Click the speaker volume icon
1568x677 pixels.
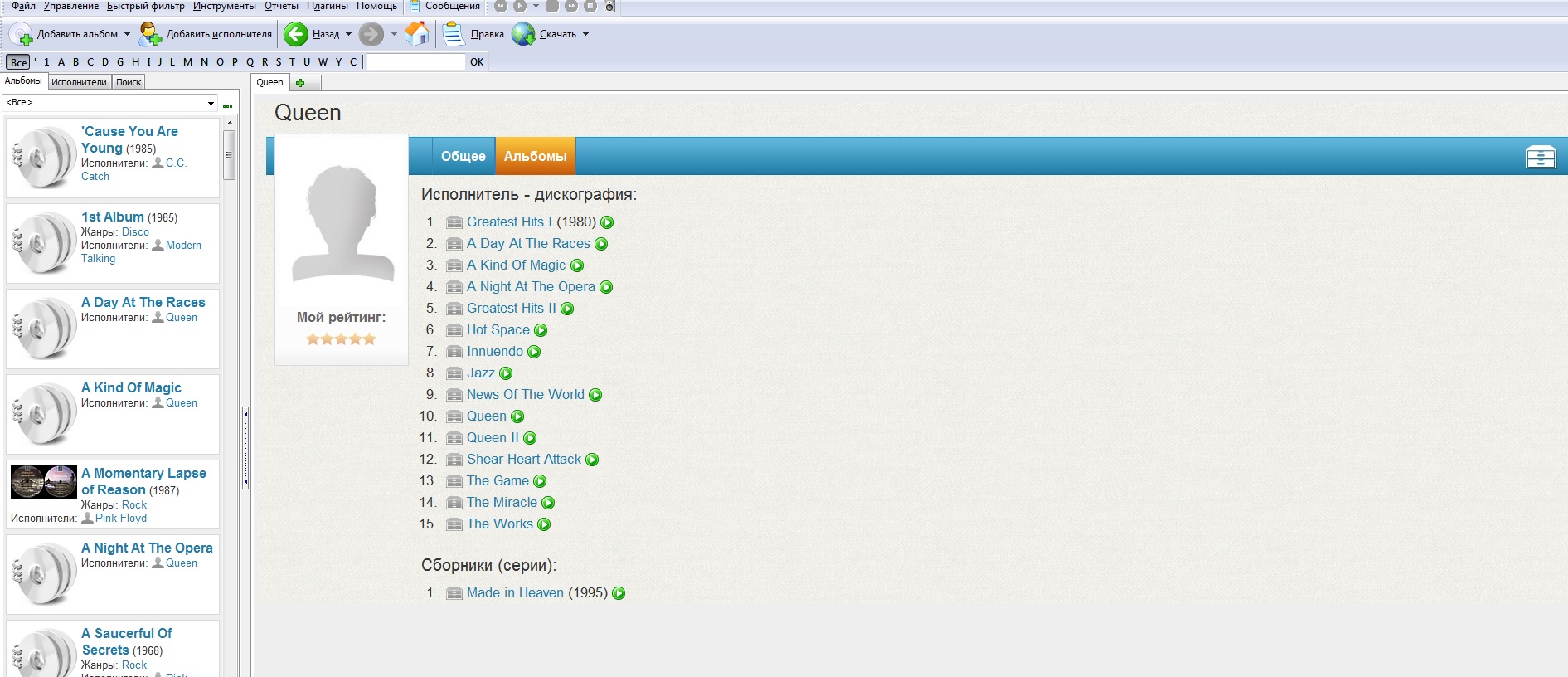tap(609, 6)
